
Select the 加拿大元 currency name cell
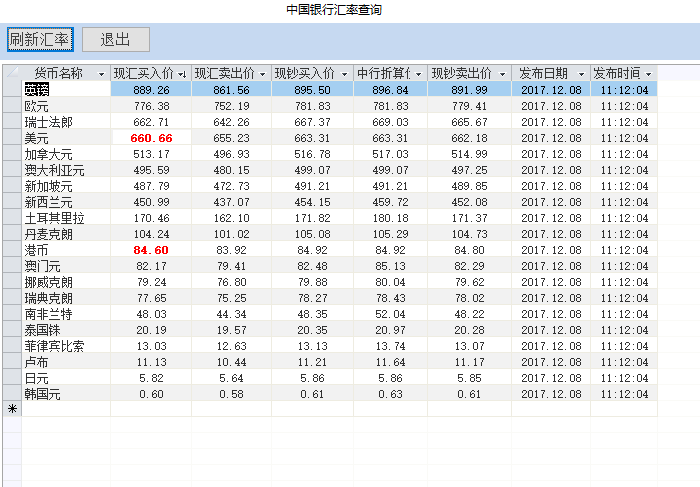coord(66,154)
